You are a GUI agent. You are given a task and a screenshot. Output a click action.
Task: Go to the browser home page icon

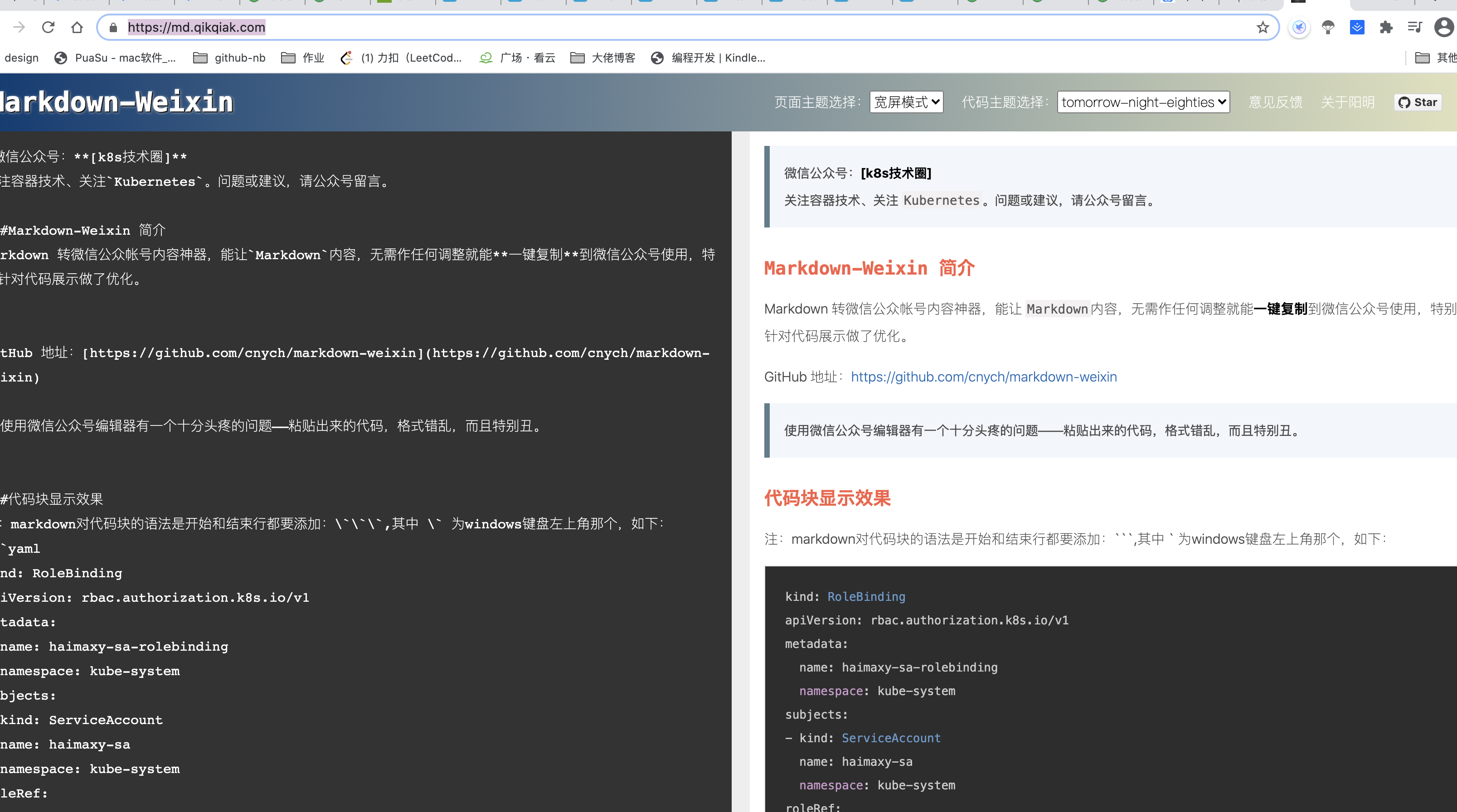click(x=77, y=27)
